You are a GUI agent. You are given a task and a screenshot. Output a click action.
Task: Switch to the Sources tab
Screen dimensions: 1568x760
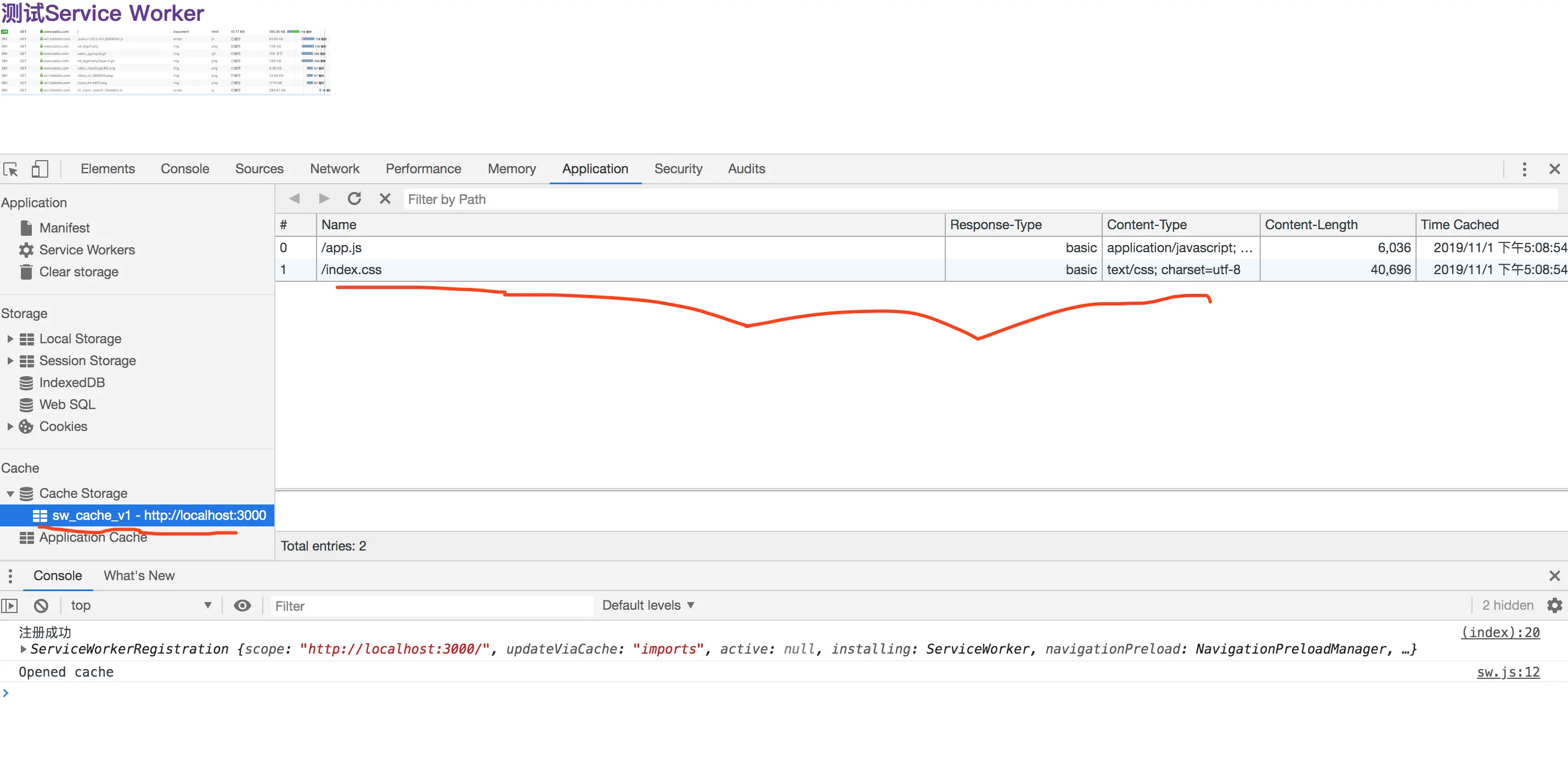coord(260,169)
